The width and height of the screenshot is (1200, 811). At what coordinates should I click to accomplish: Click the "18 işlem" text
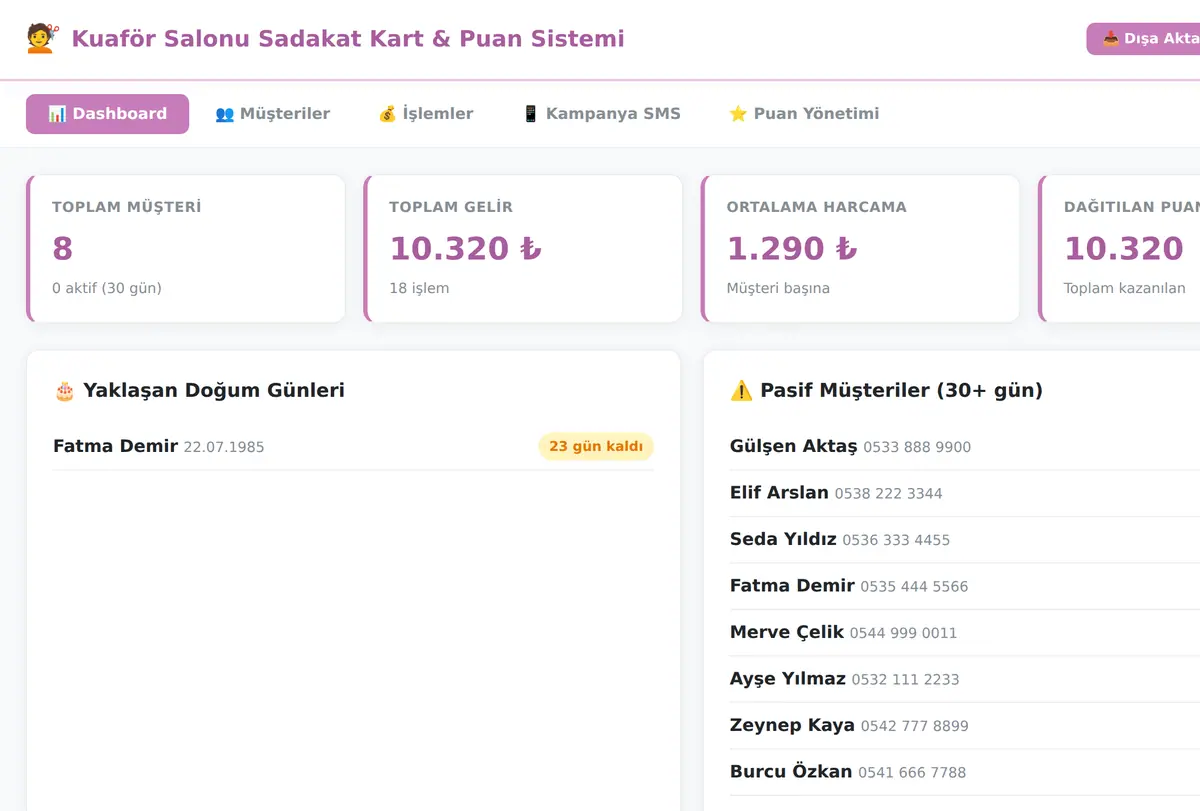(x=419, y=288)
